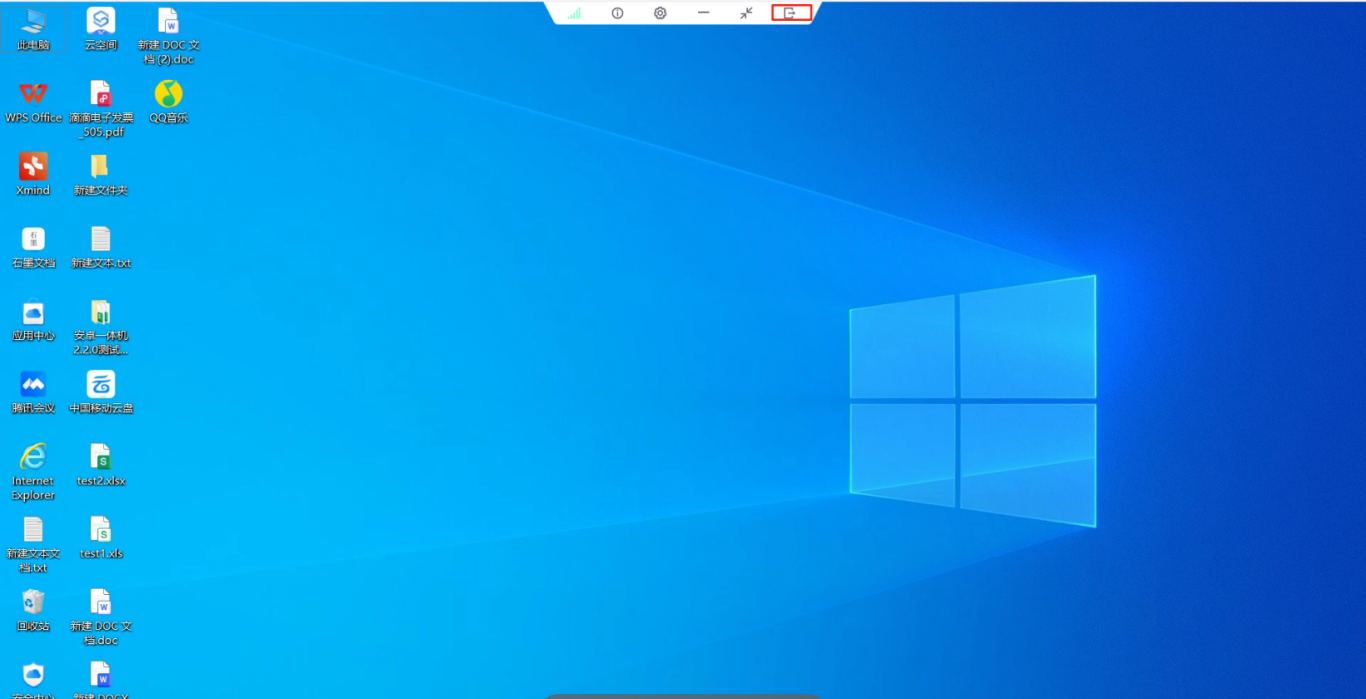Select the 新建 DOCX document file
Screen dimensions: 1366x699
101,679
